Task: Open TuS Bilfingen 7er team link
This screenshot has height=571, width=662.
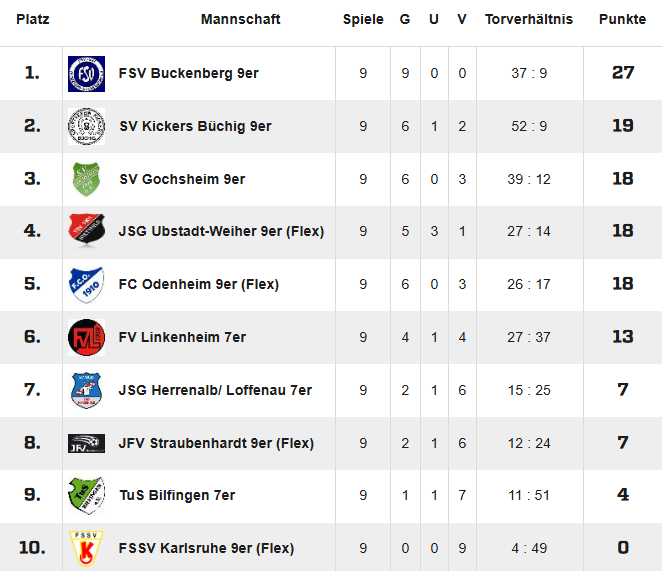Action: click(177, 495)
